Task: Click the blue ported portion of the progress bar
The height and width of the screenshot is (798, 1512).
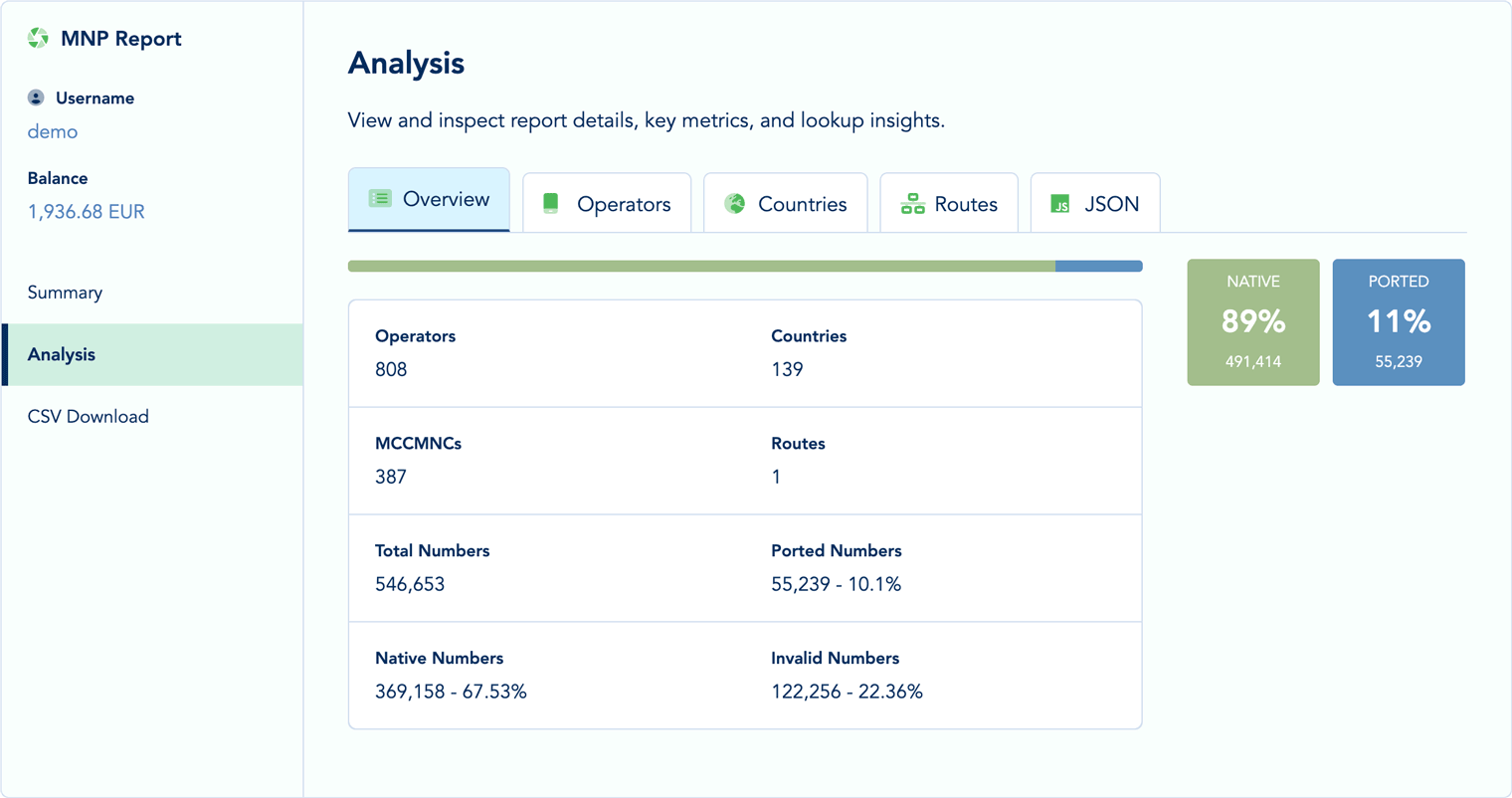Action: (1099, 266)
